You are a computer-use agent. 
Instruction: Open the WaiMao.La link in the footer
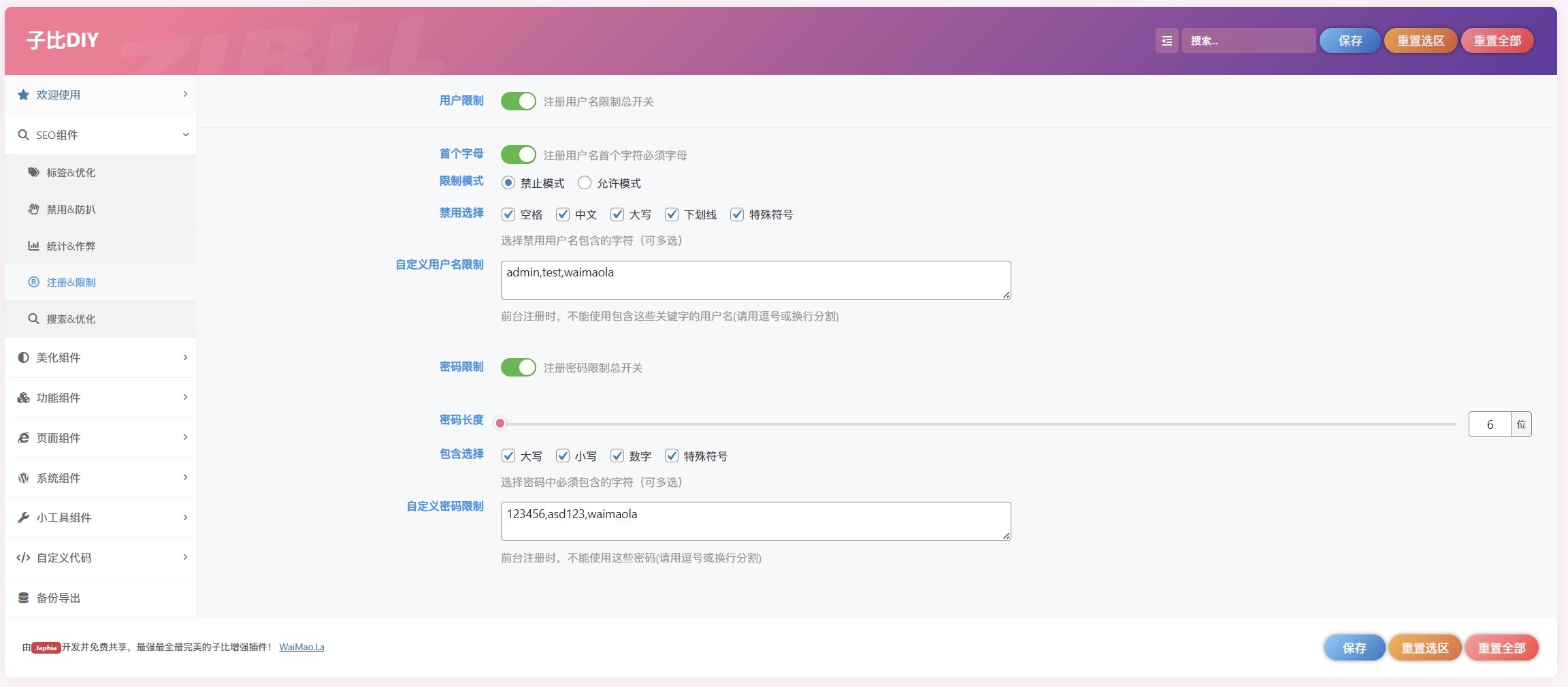[x=302, y=646]
